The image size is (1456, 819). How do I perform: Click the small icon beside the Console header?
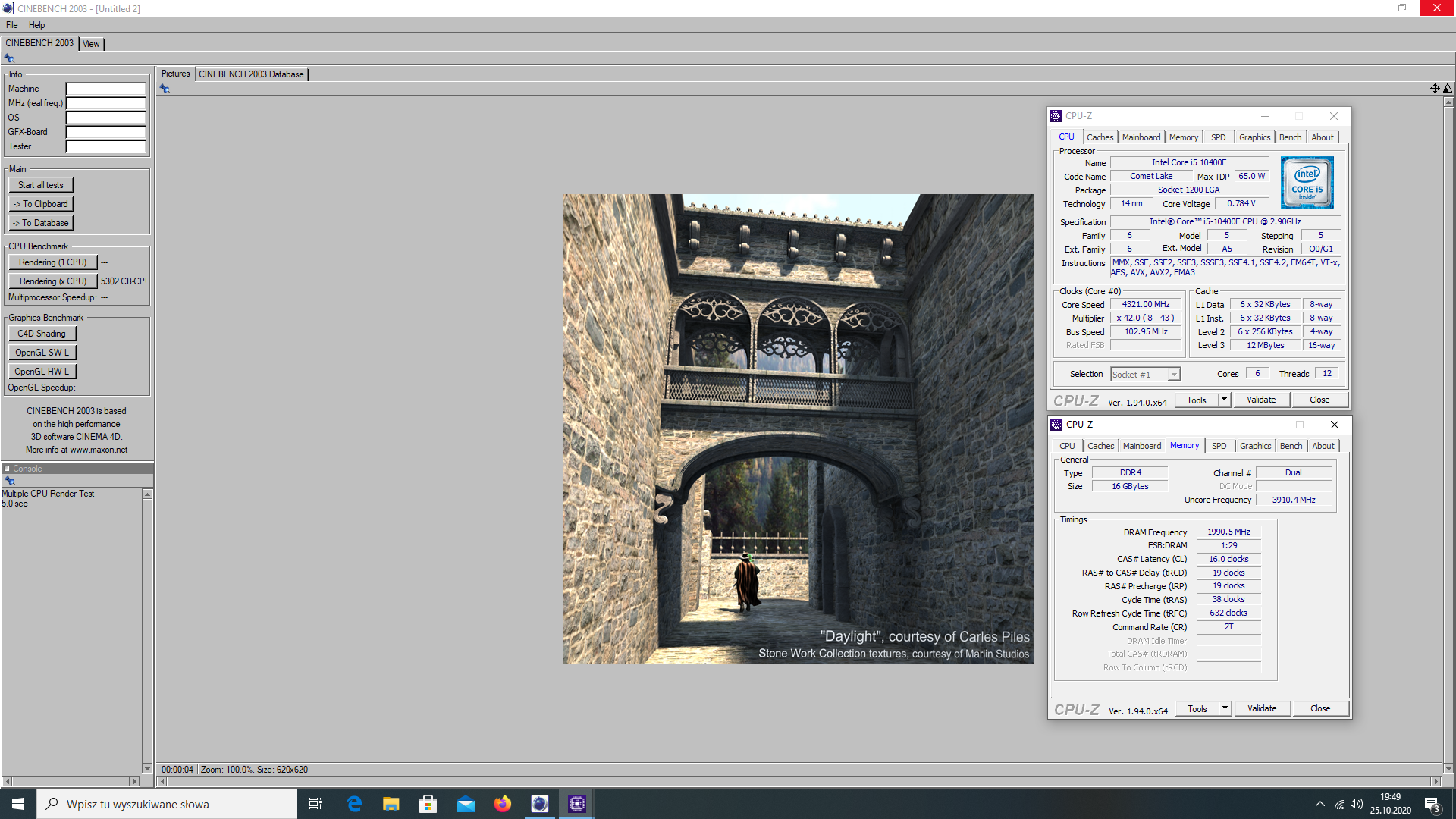7,469
